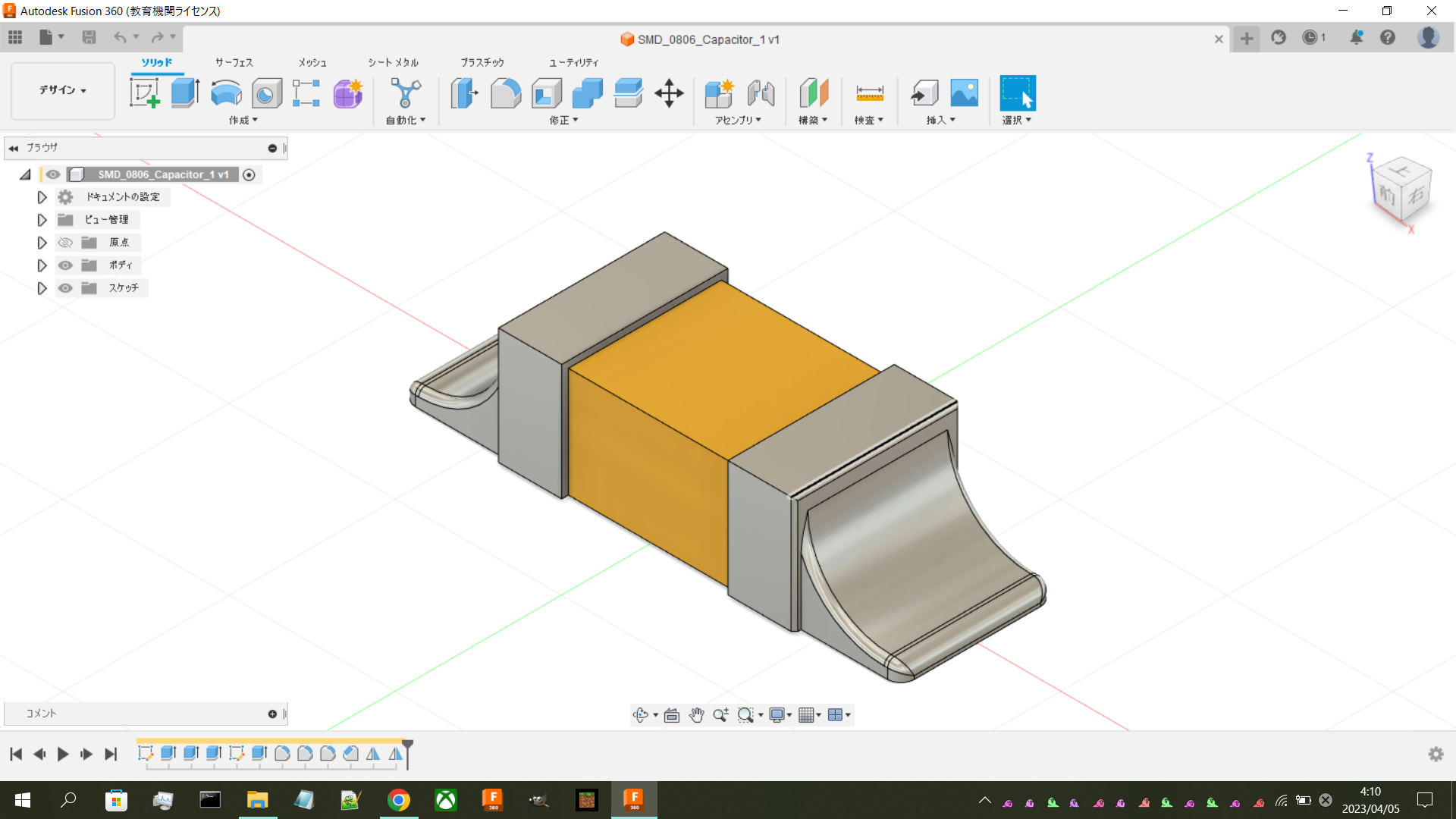Click the Insert Canvas image icon

pos(965,93)
